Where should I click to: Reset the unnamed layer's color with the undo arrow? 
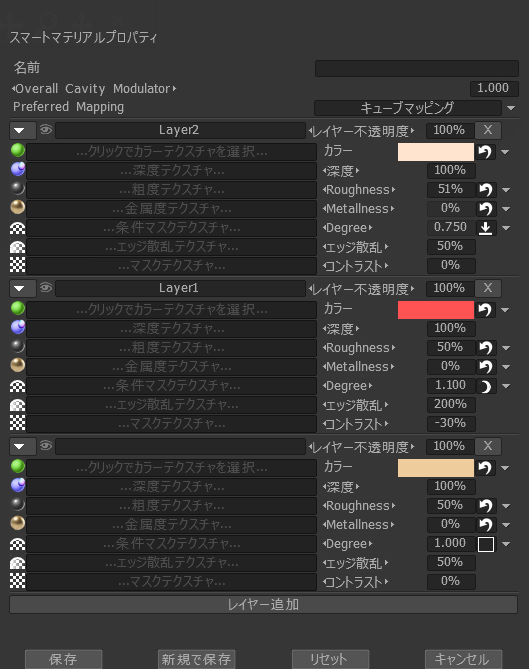(485, 468)
